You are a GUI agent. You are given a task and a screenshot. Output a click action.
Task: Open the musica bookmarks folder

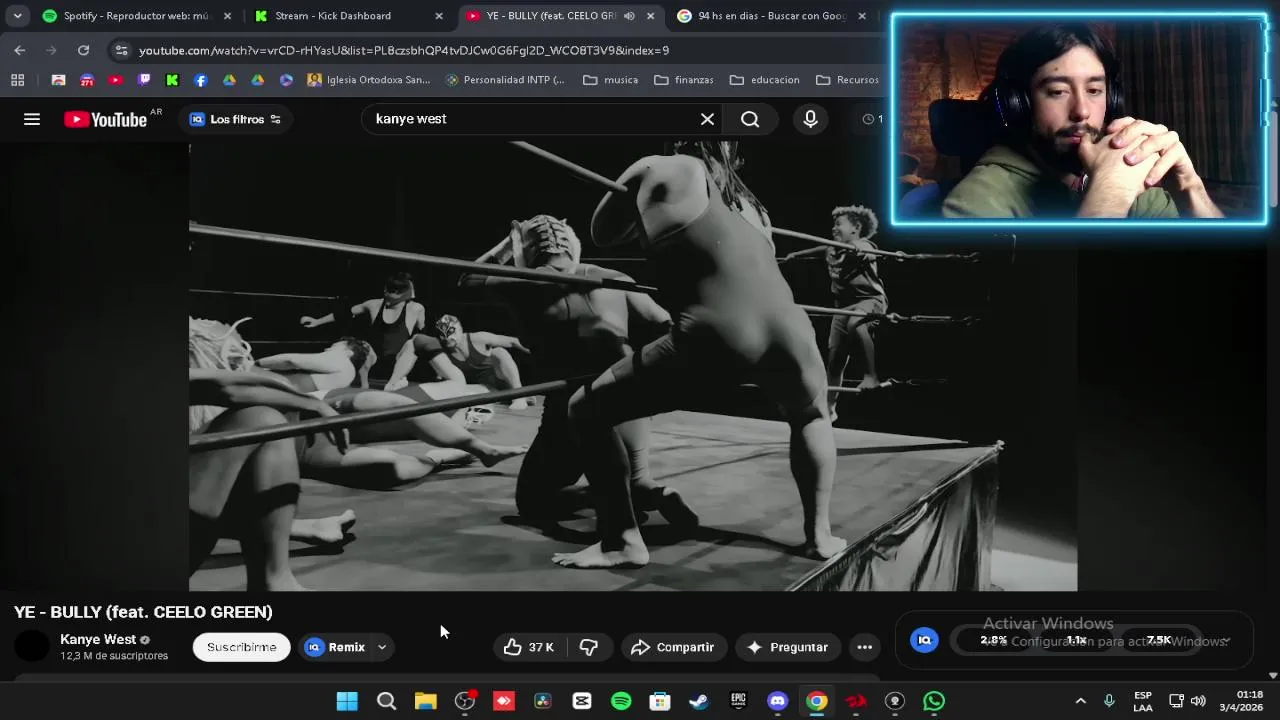[x=610, y=80]
